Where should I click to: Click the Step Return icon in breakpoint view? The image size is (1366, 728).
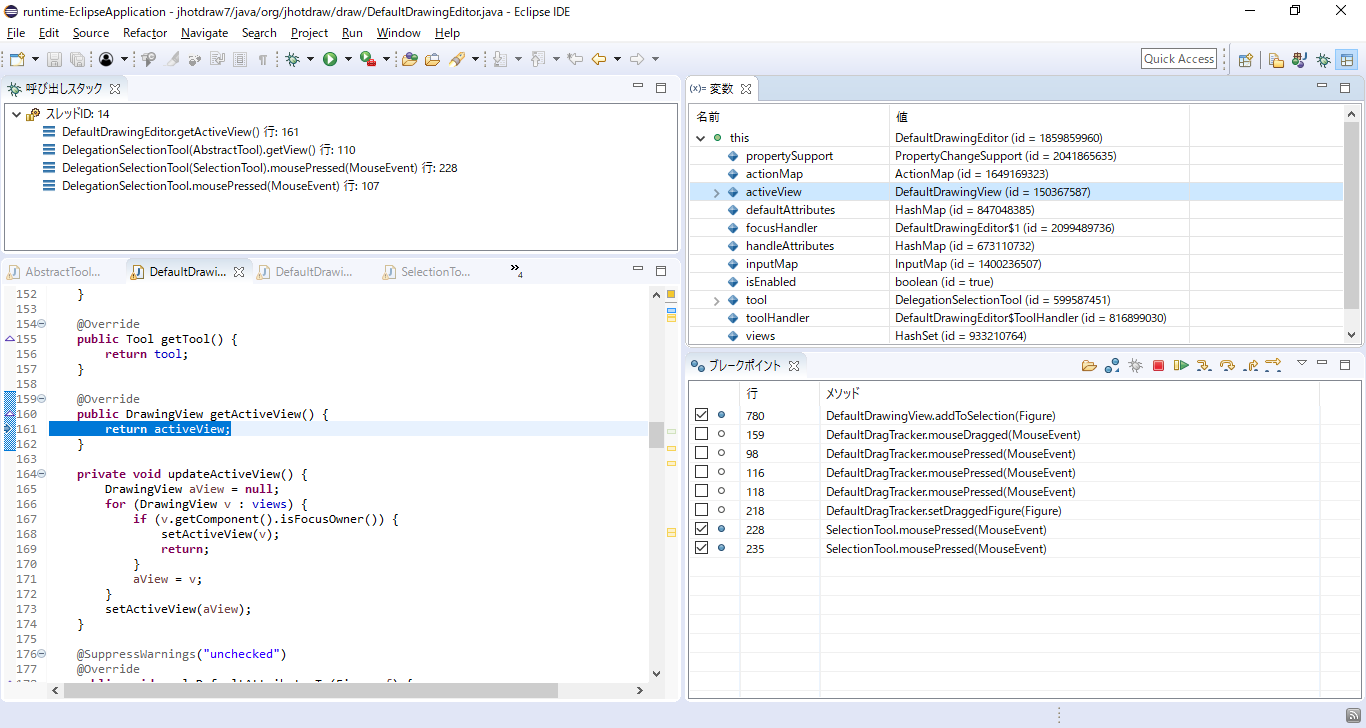1250,366
